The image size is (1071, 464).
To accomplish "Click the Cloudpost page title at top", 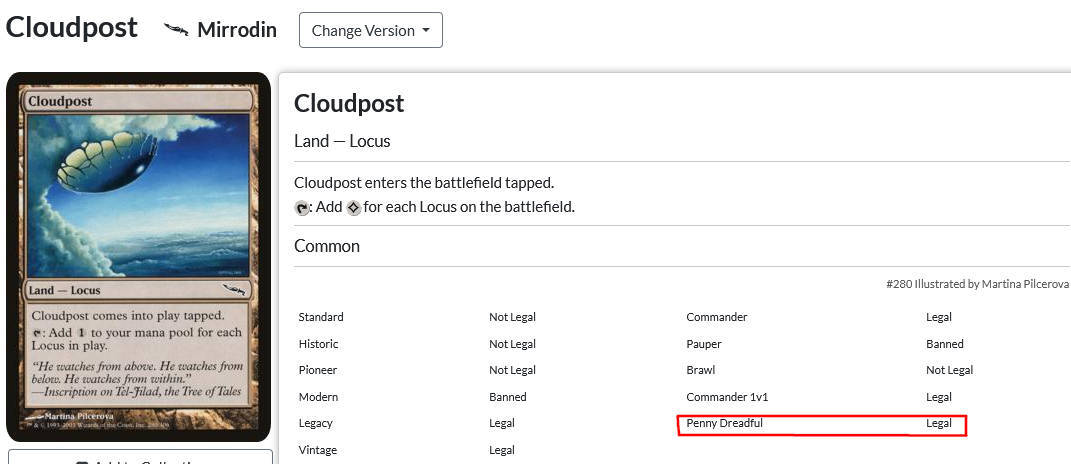I will coord(71,28).
